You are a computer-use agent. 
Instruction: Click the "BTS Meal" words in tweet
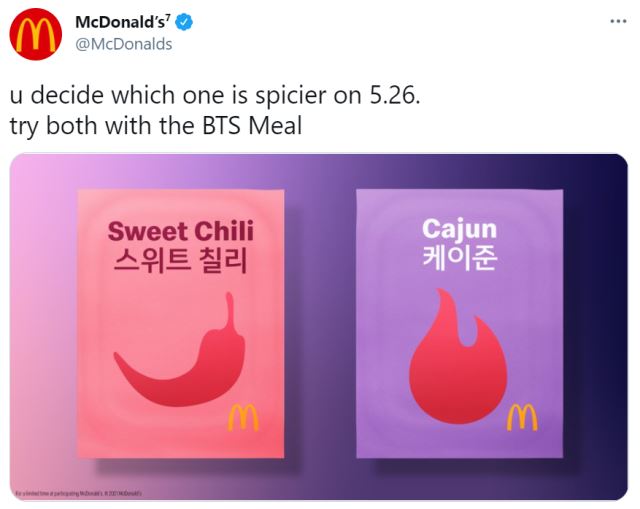(x=252, y=125)
